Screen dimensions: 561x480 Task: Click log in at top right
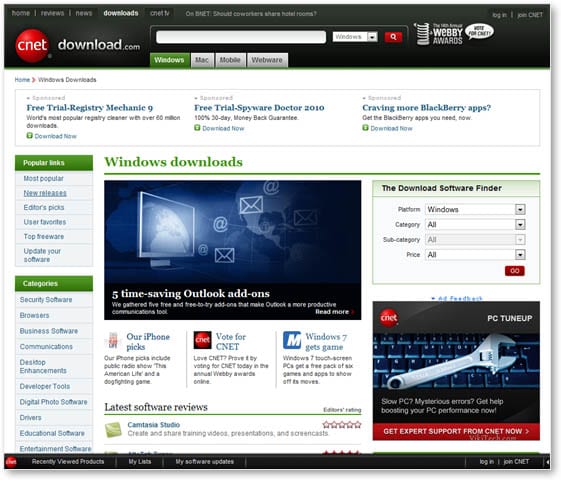499,15
